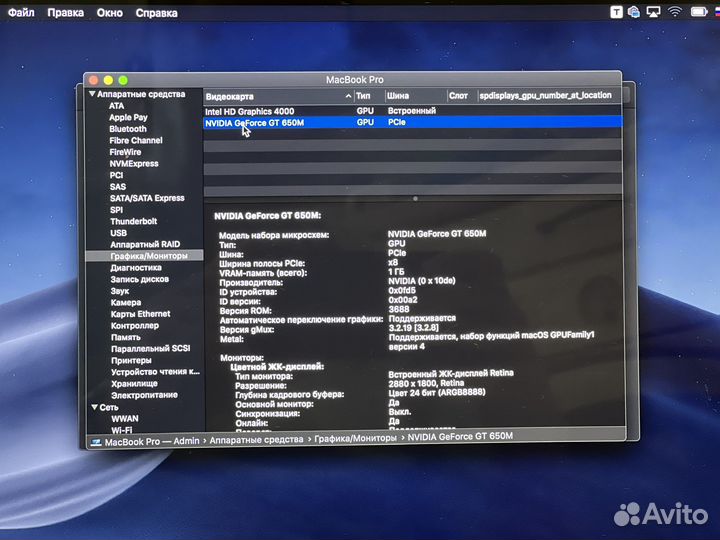Select Электропитание in the sidebar
This screenshot has height=540, width=720.
(144, 395)
